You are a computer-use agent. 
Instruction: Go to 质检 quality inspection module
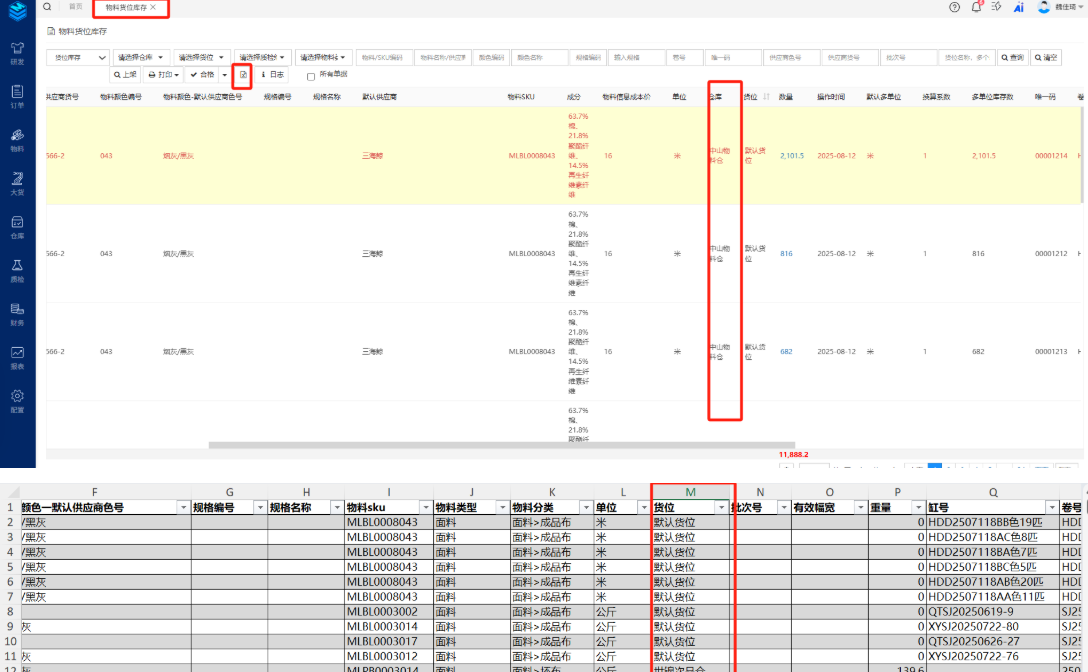[x=17, y=270]
